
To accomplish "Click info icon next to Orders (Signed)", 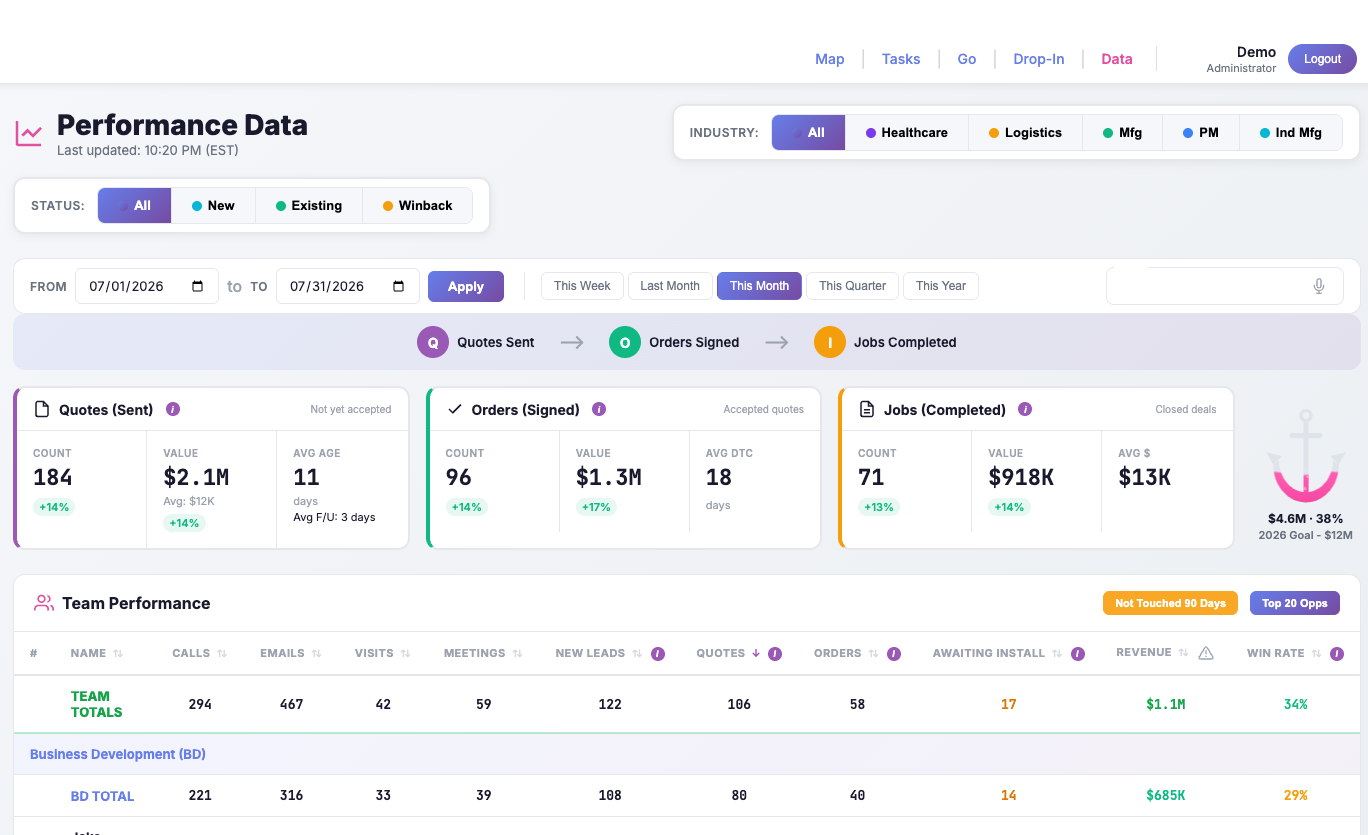I will point(599,409).
